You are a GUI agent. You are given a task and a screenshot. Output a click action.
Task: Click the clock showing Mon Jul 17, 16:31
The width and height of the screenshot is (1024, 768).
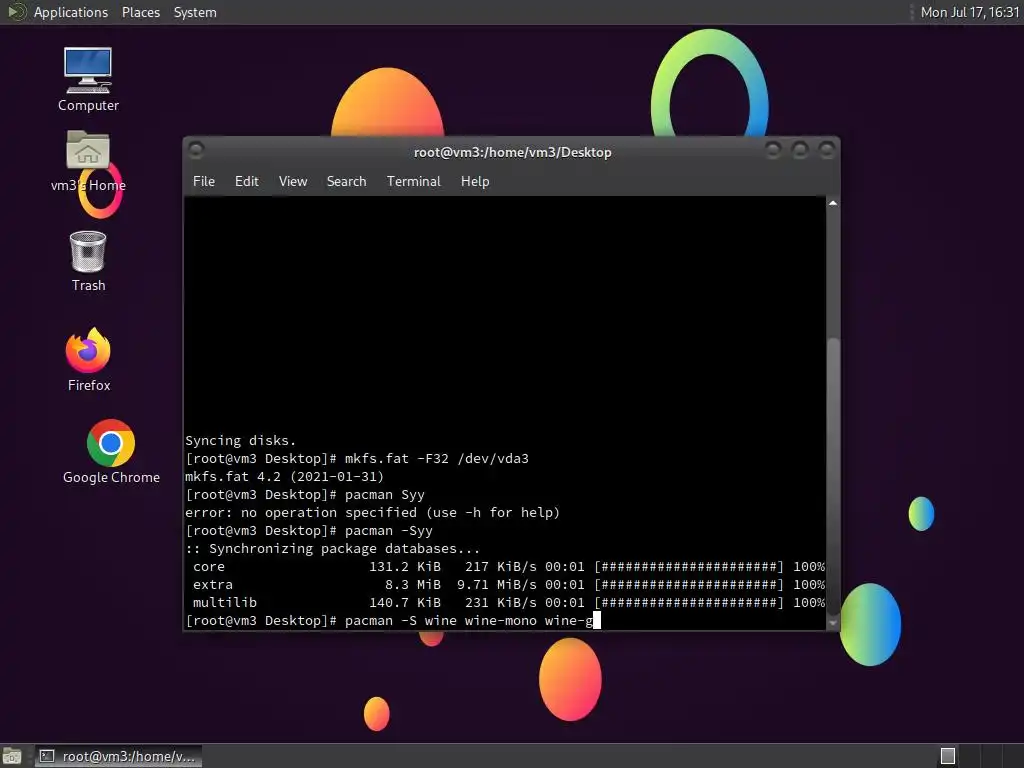pos(969,12)
